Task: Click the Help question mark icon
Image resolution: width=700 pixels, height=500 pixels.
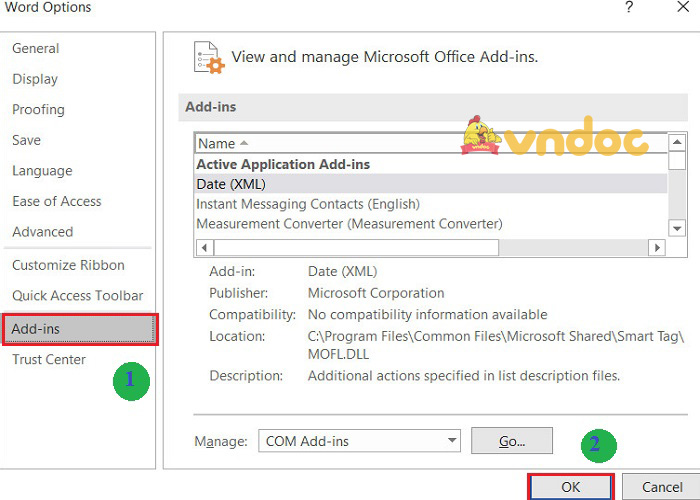Action: pos(629,8)
